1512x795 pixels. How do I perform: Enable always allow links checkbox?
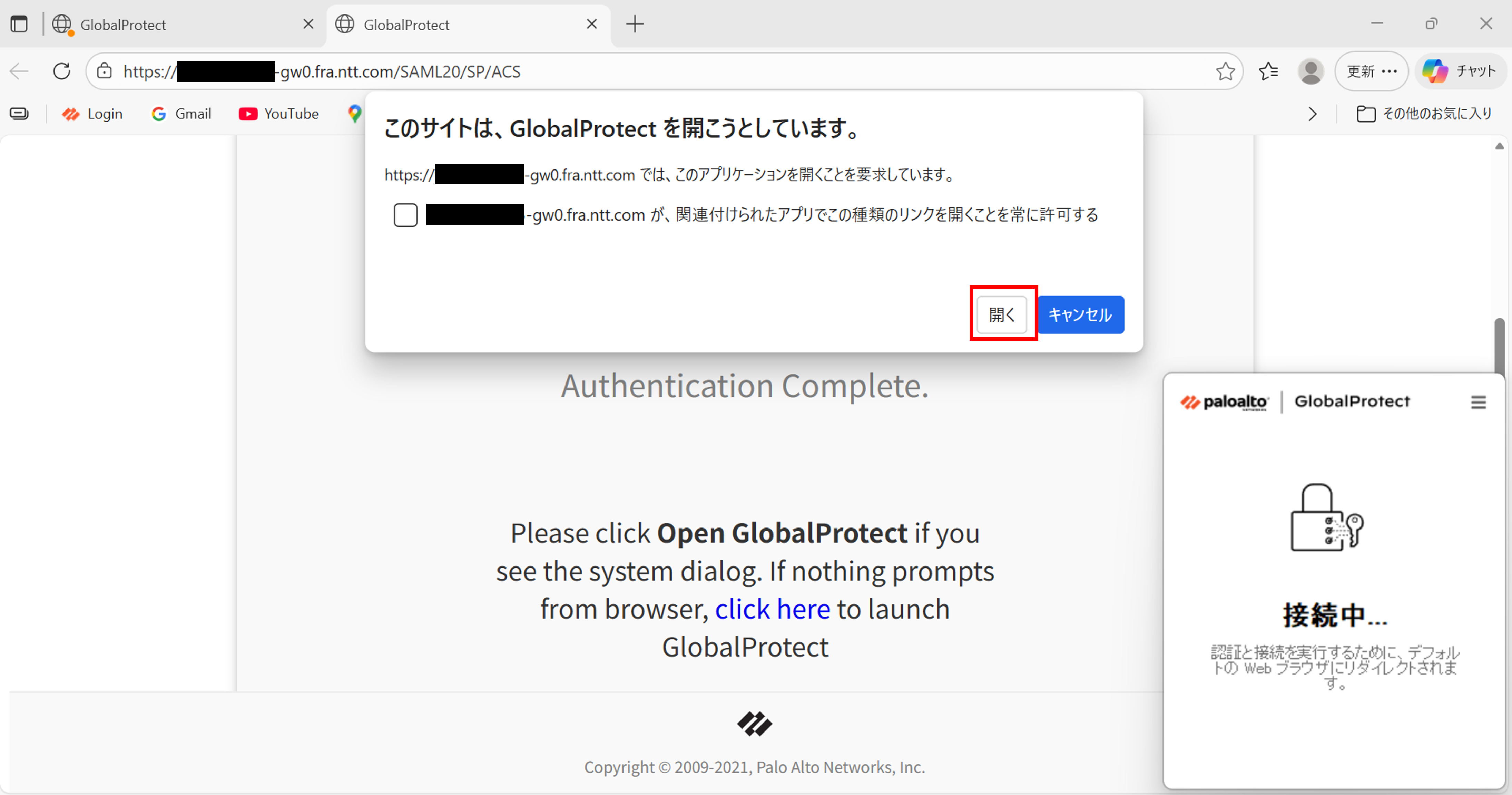pyautogui.click(x=405, y=215)
